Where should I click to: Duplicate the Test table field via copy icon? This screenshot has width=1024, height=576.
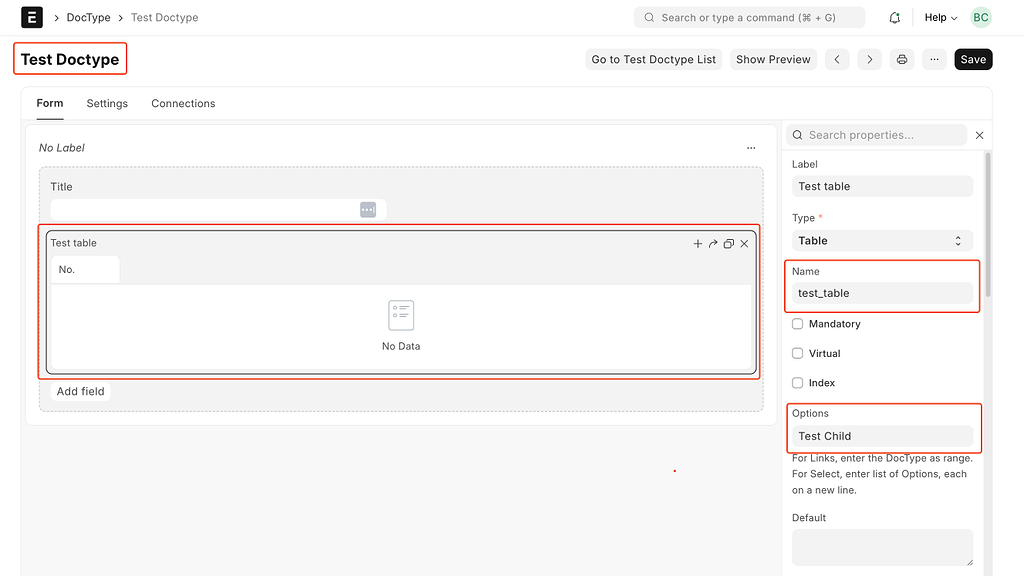coord(728,243)
